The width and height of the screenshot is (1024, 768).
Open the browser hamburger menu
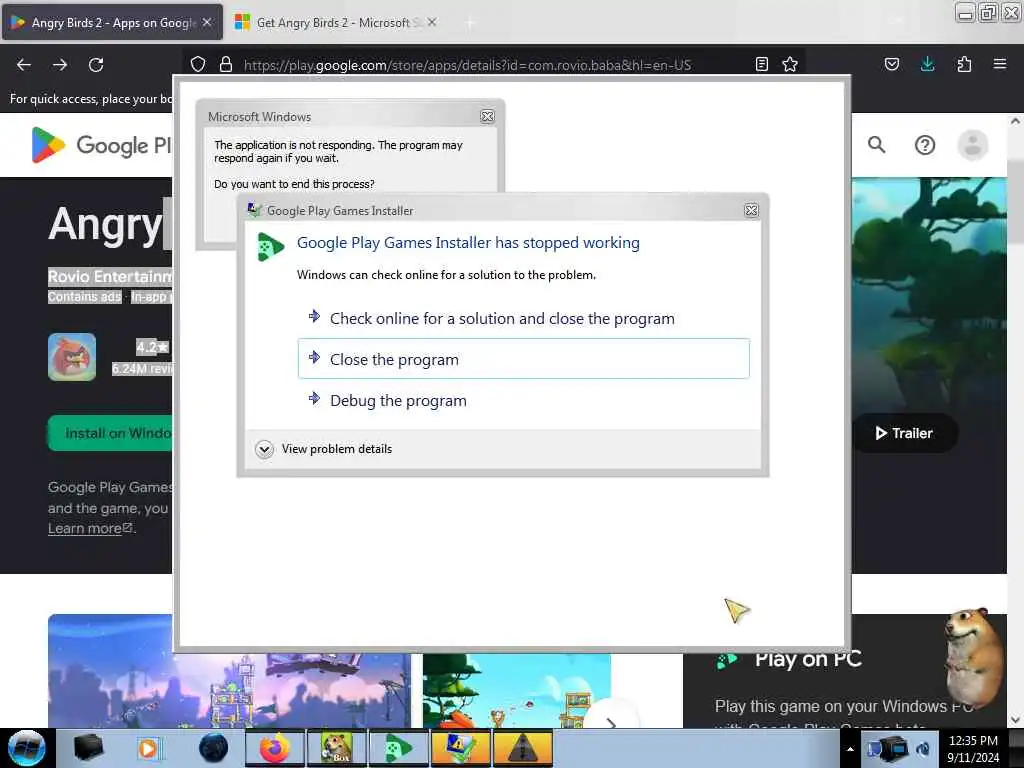pos(1000,64)
